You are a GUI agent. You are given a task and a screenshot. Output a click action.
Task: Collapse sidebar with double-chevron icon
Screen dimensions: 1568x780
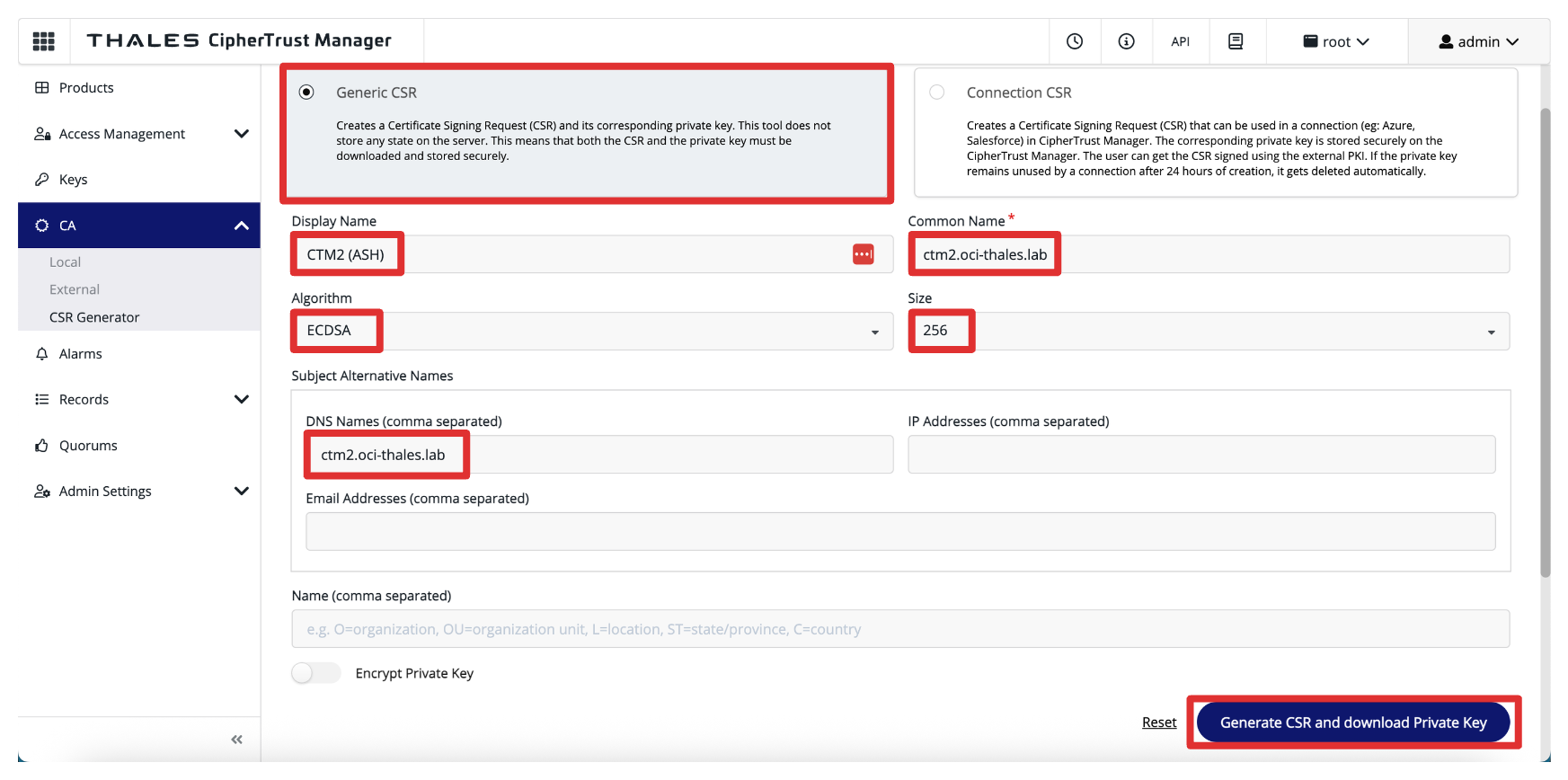237,740
